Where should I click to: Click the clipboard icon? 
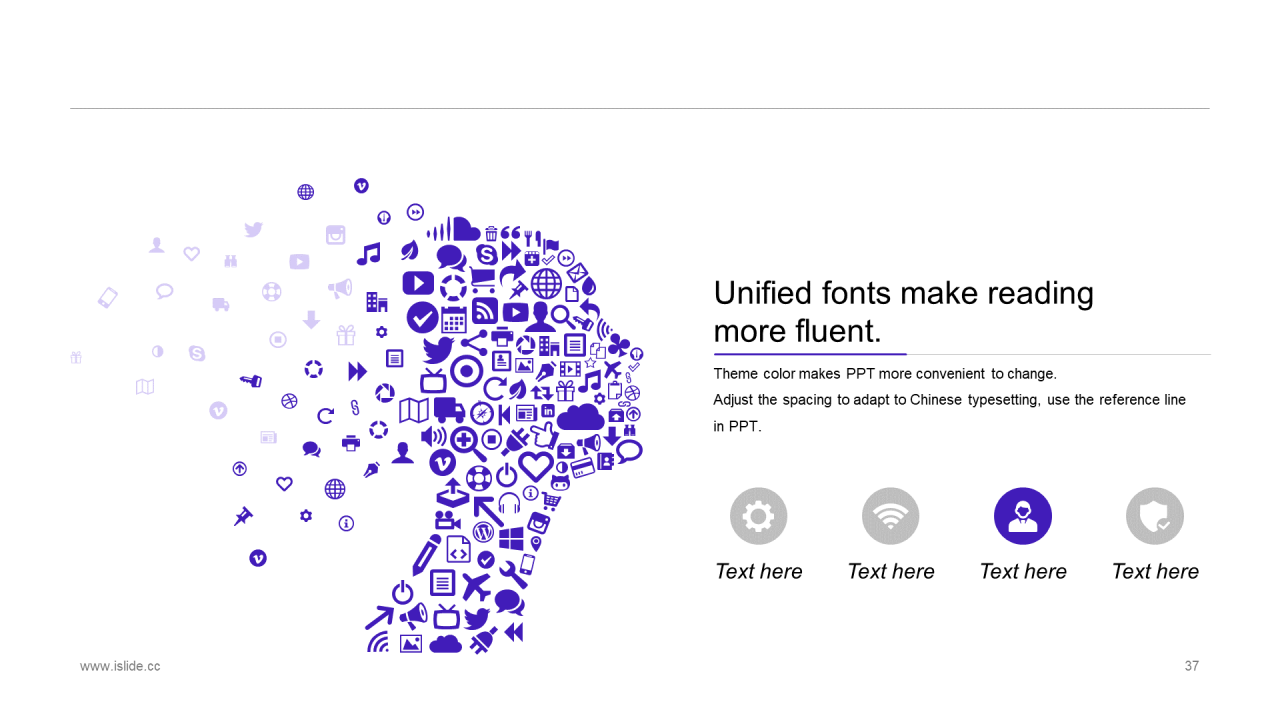click(x=614, y=390)
